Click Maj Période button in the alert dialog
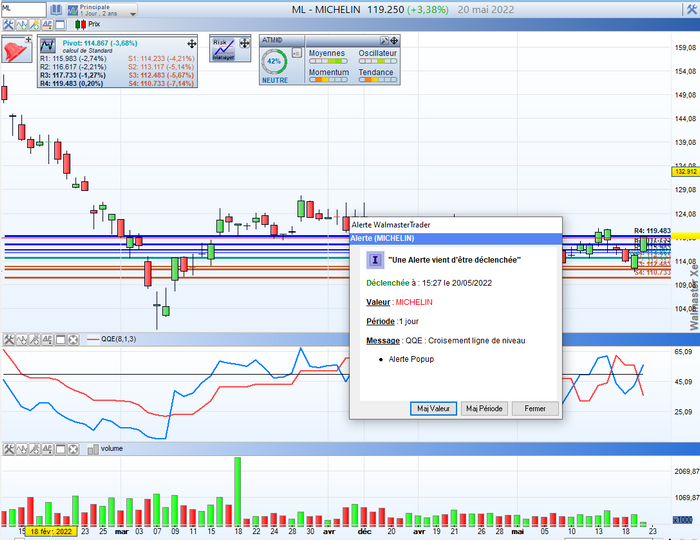This screenshot has width=700, height=540. coord(484,408)
